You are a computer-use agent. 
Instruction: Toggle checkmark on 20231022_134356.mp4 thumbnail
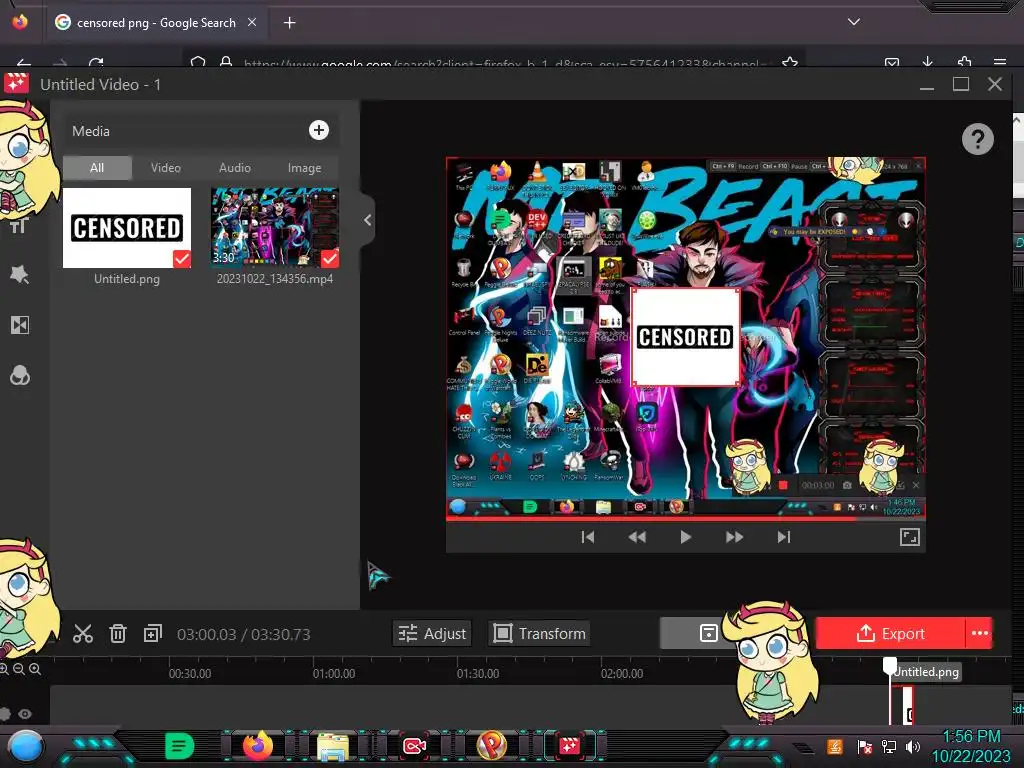pyautogui.click(x=330, y=259)
